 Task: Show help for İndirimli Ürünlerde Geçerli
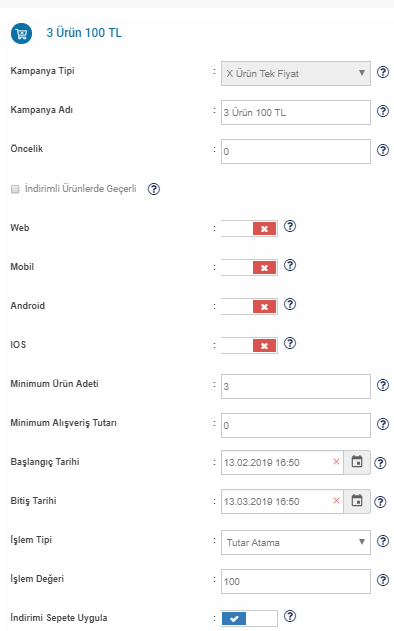154,189
